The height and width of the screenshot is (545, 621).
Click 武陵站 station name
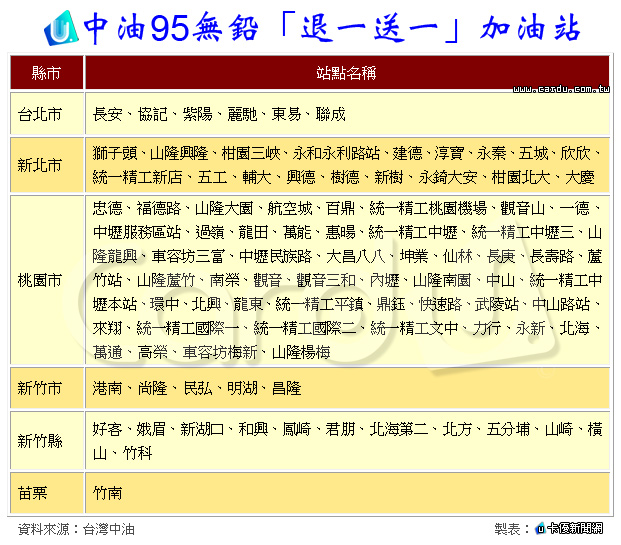(497, 304)
